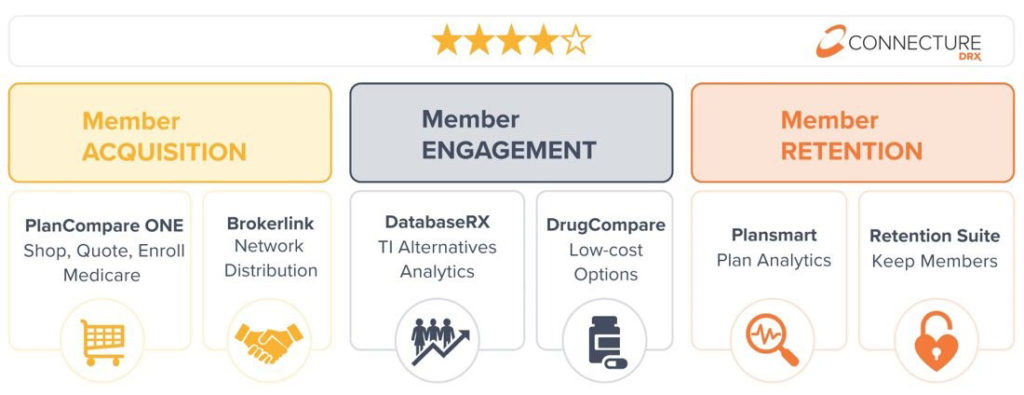Open the Member Engagement header
The width and height of the screenshot is (1024, 395).
pyautogui.click(x=511, y=133)
